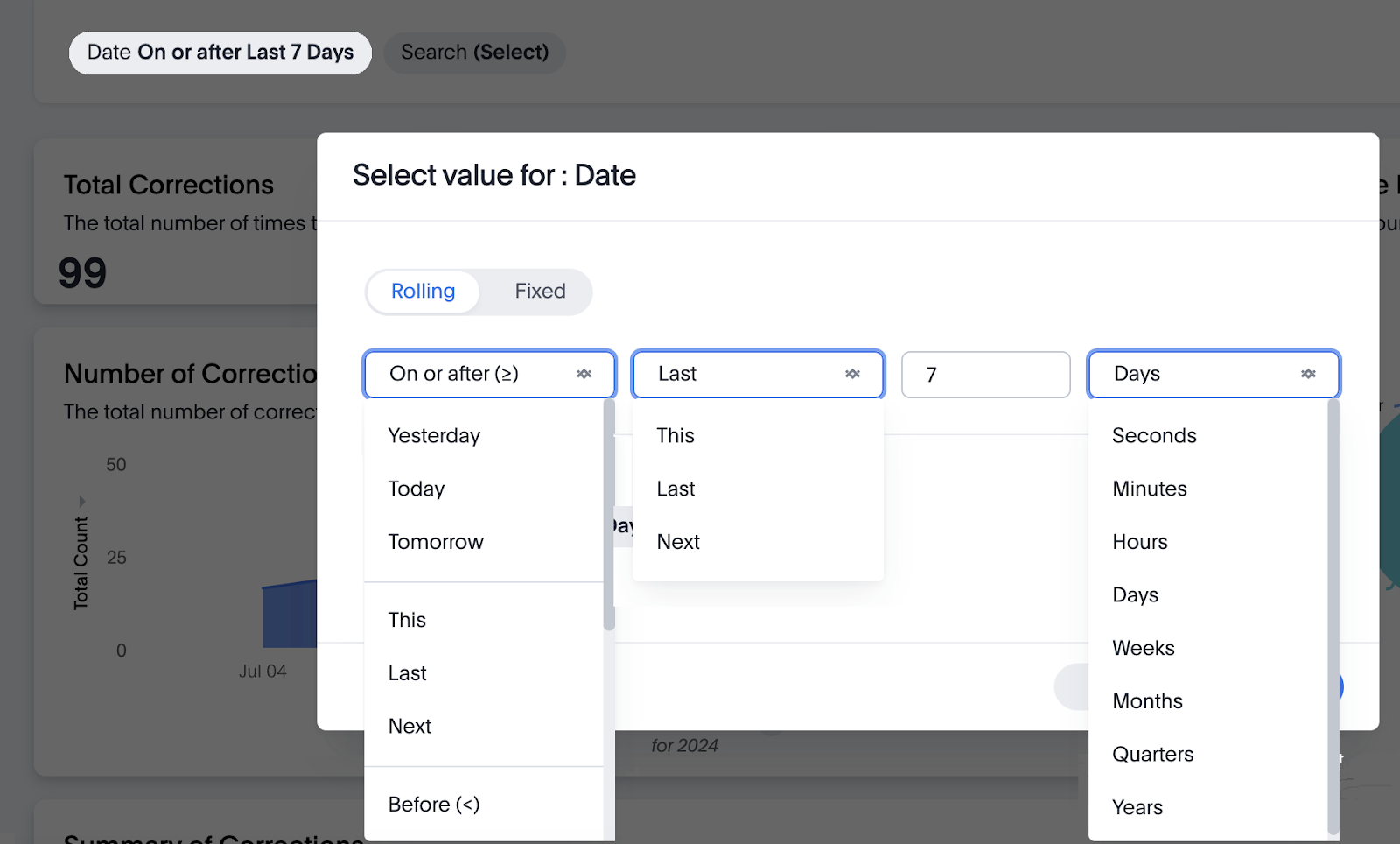Click the clear icon in 'Last' dropdown
The image size is (1400, 844).
pyautogui.click(x=852, y=374)
